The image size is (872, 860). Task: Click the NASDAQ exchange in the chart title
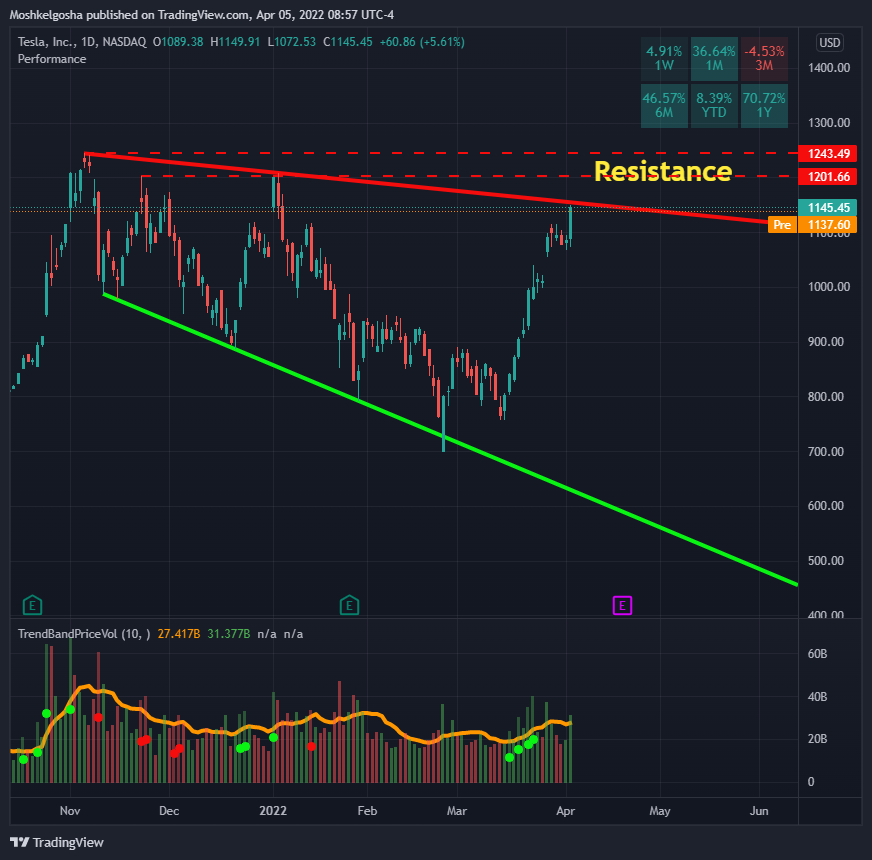point(123,42)
